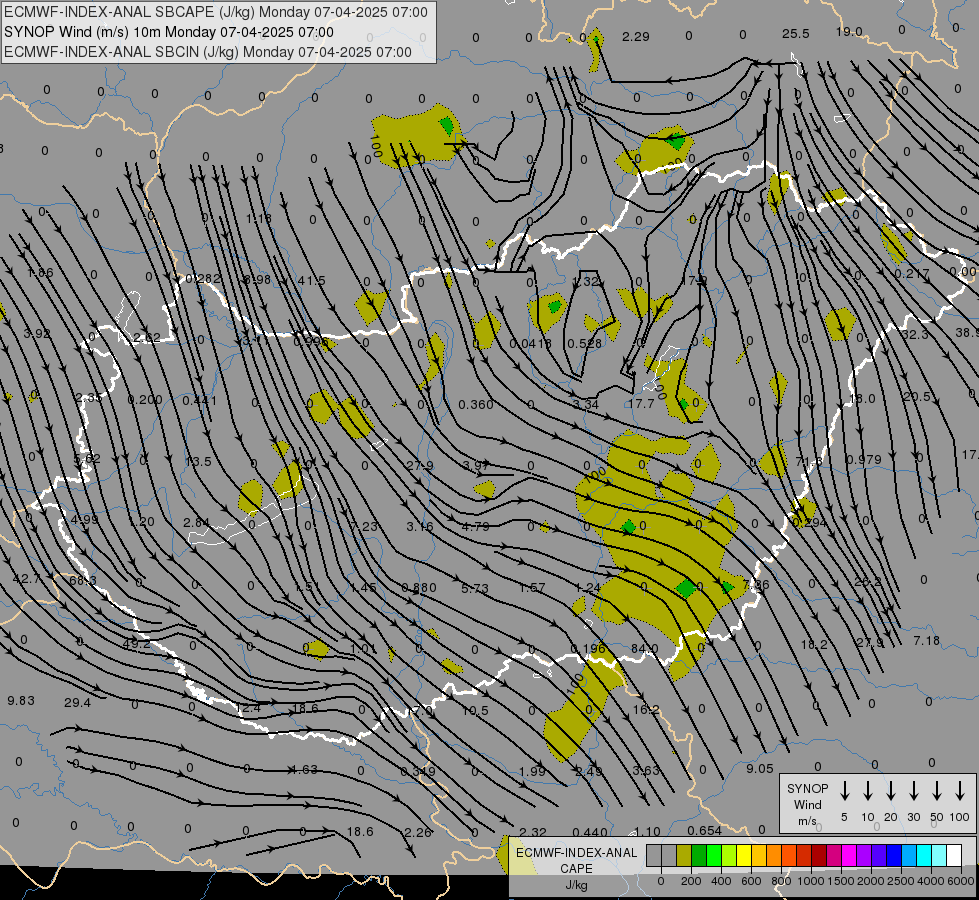Click the 20 m/s wind arrow in legend
The height and width of the screenshot is (900, 979).
891,791
